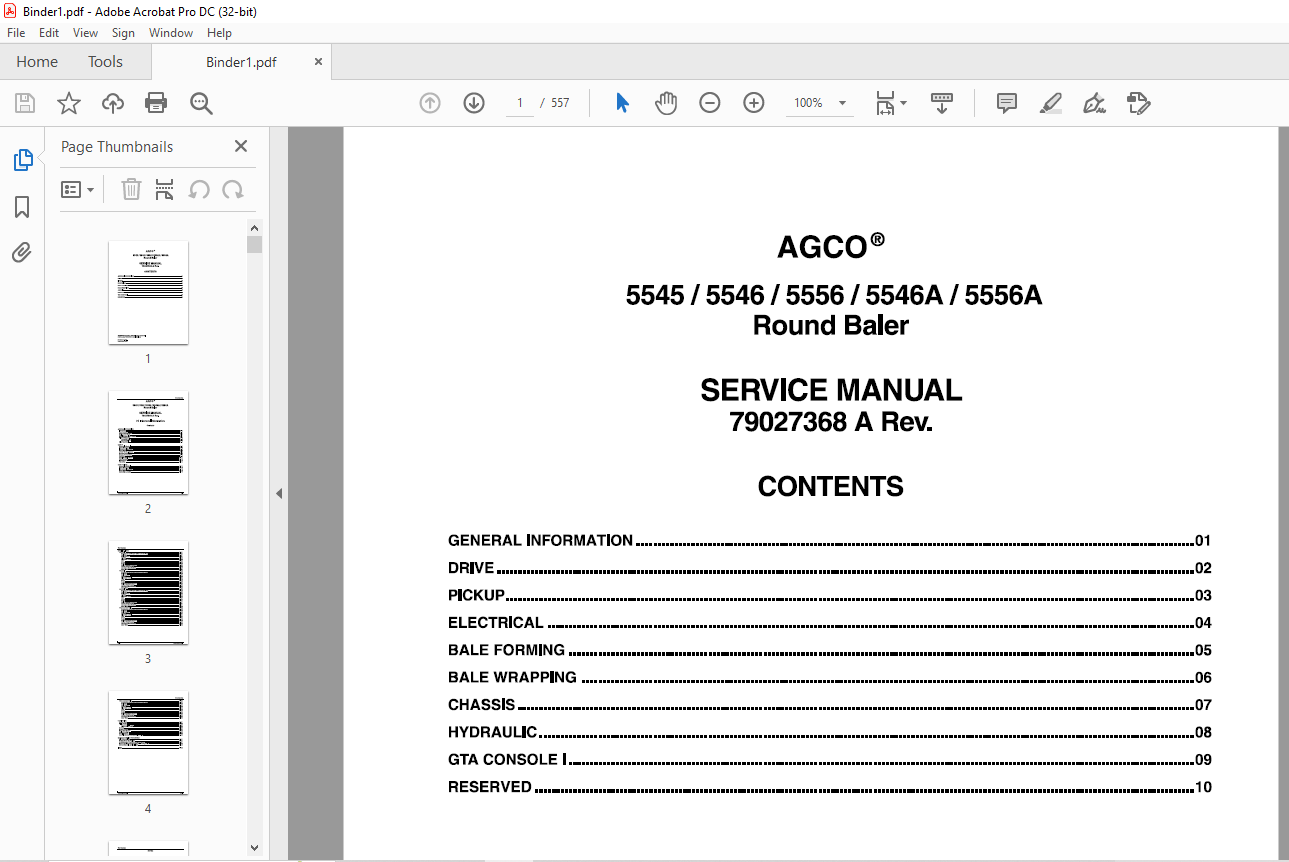1289x862 pixels.
Task: Open the Bookmarks sidebar panel
Action: click(22, 207)
